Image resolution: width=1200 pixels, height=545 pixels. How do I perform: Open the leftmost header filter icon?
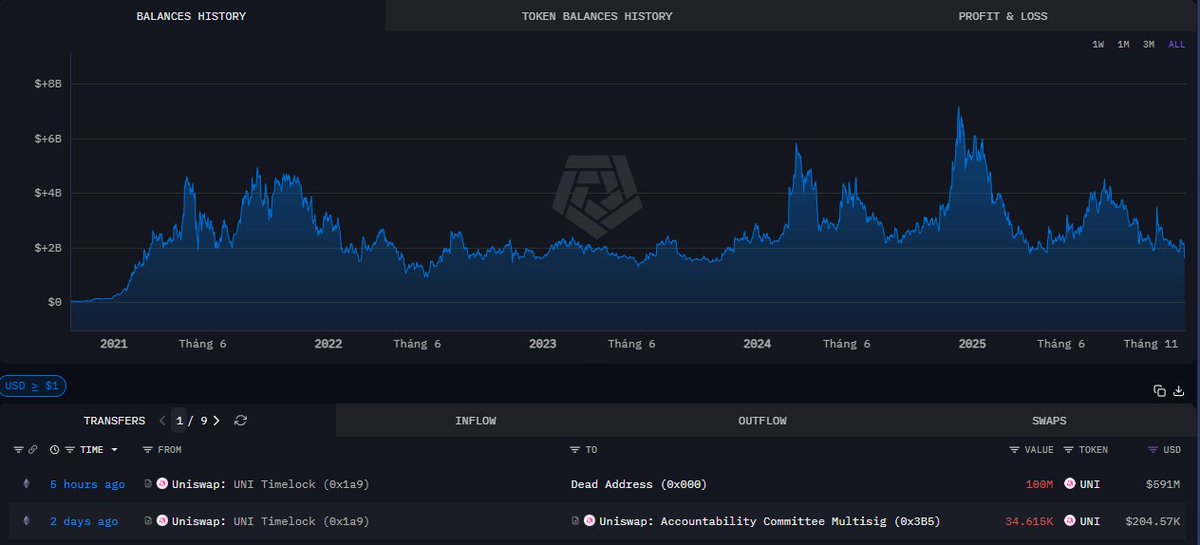19,450
